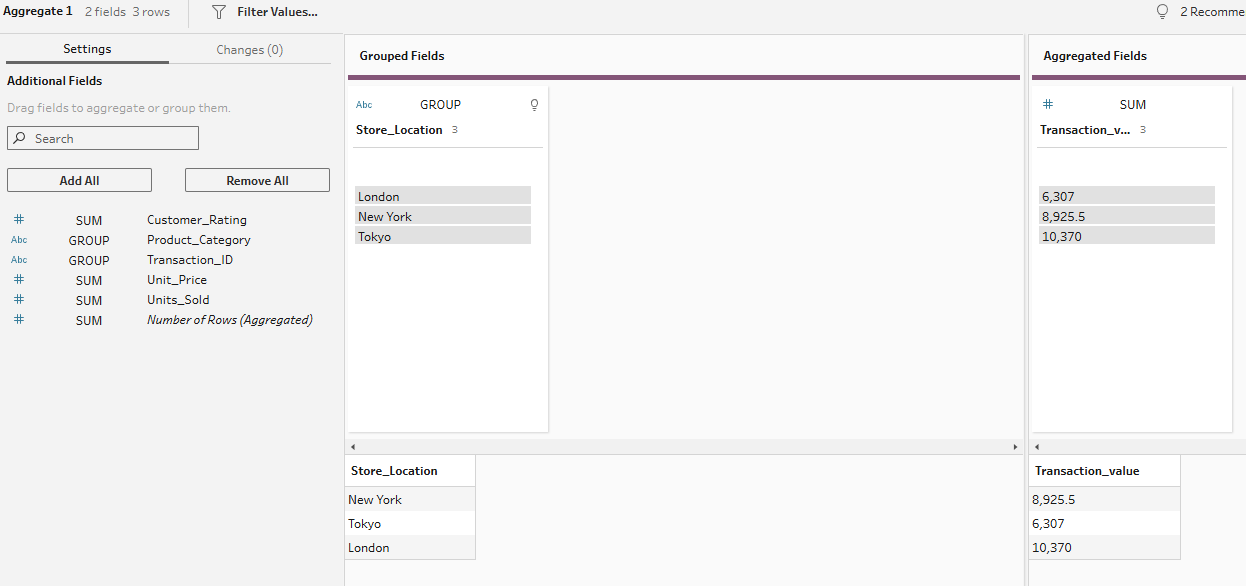Image resolution: width=1246 pixels, height=586 pixels.
Task: Click the Transaction_value column header in data grid
Action: pyautogui.click(x=1087, y=471)
